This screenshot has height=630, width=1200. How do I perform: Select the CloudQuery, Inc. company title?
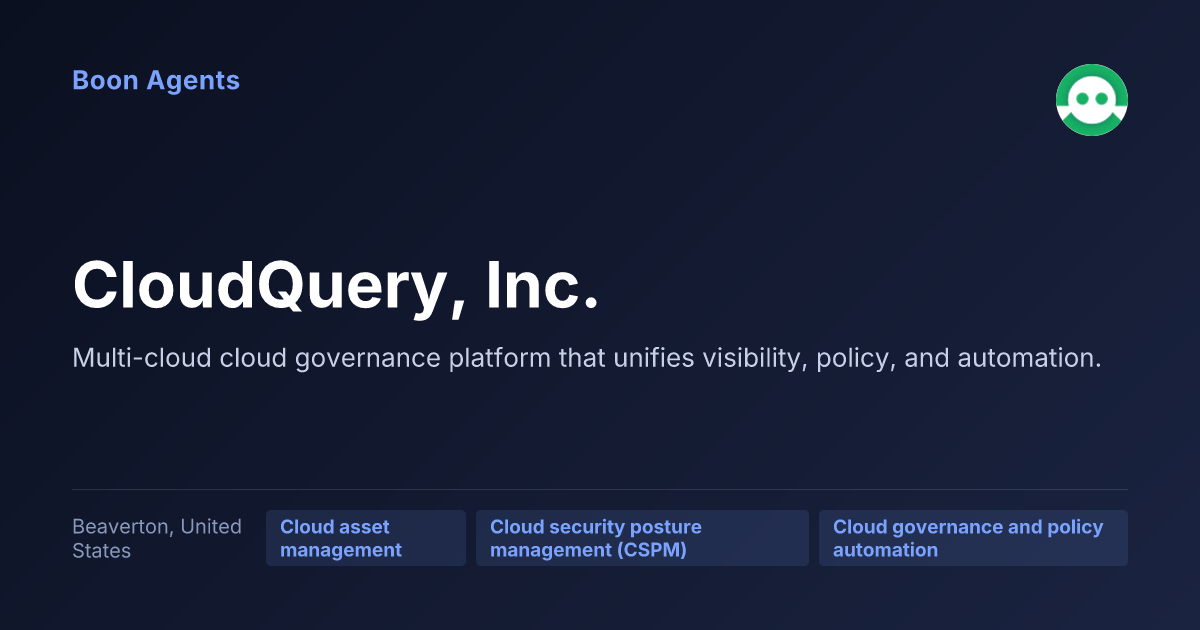(336, 286)
